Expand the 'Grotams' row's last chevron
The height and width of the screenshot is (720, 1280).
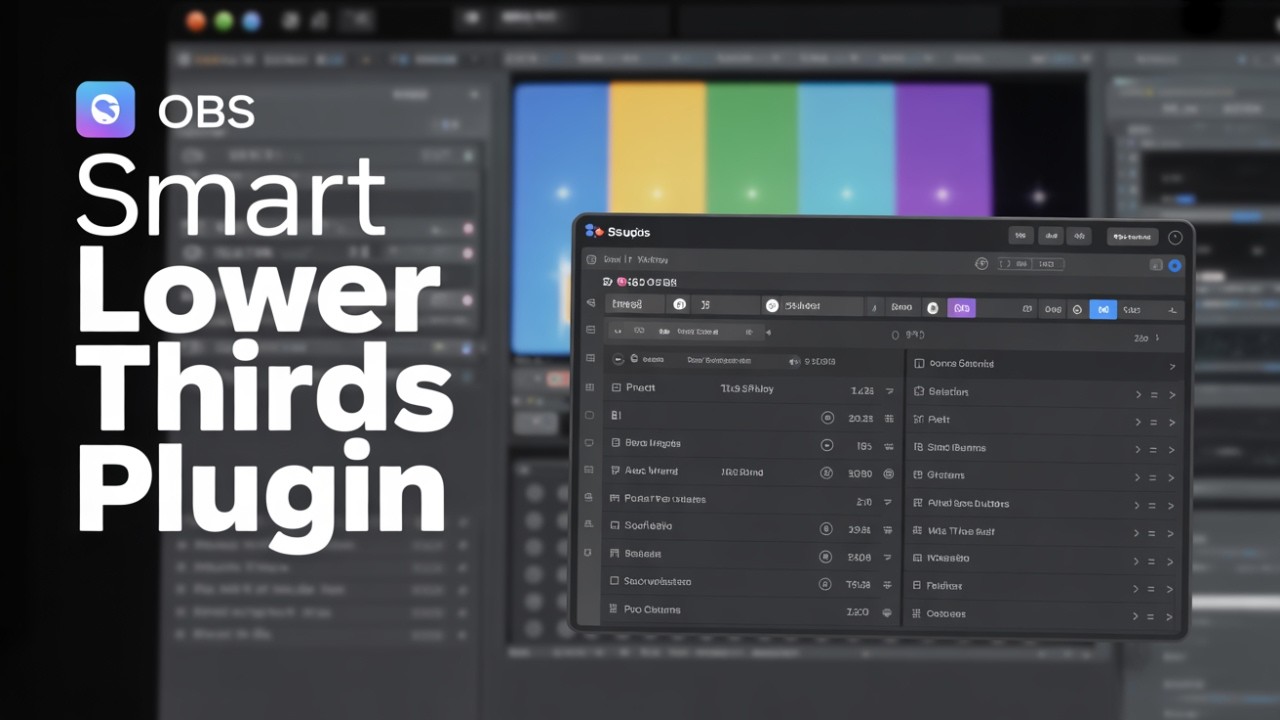coord(1172,478)
